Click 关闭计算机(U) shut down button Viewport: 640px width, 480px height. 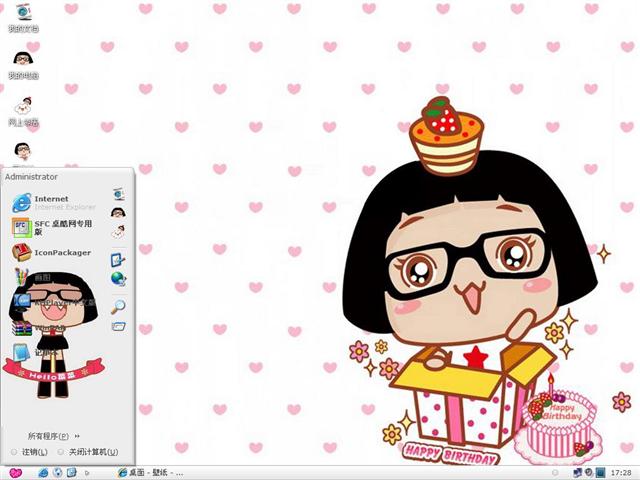pos(90,452)
